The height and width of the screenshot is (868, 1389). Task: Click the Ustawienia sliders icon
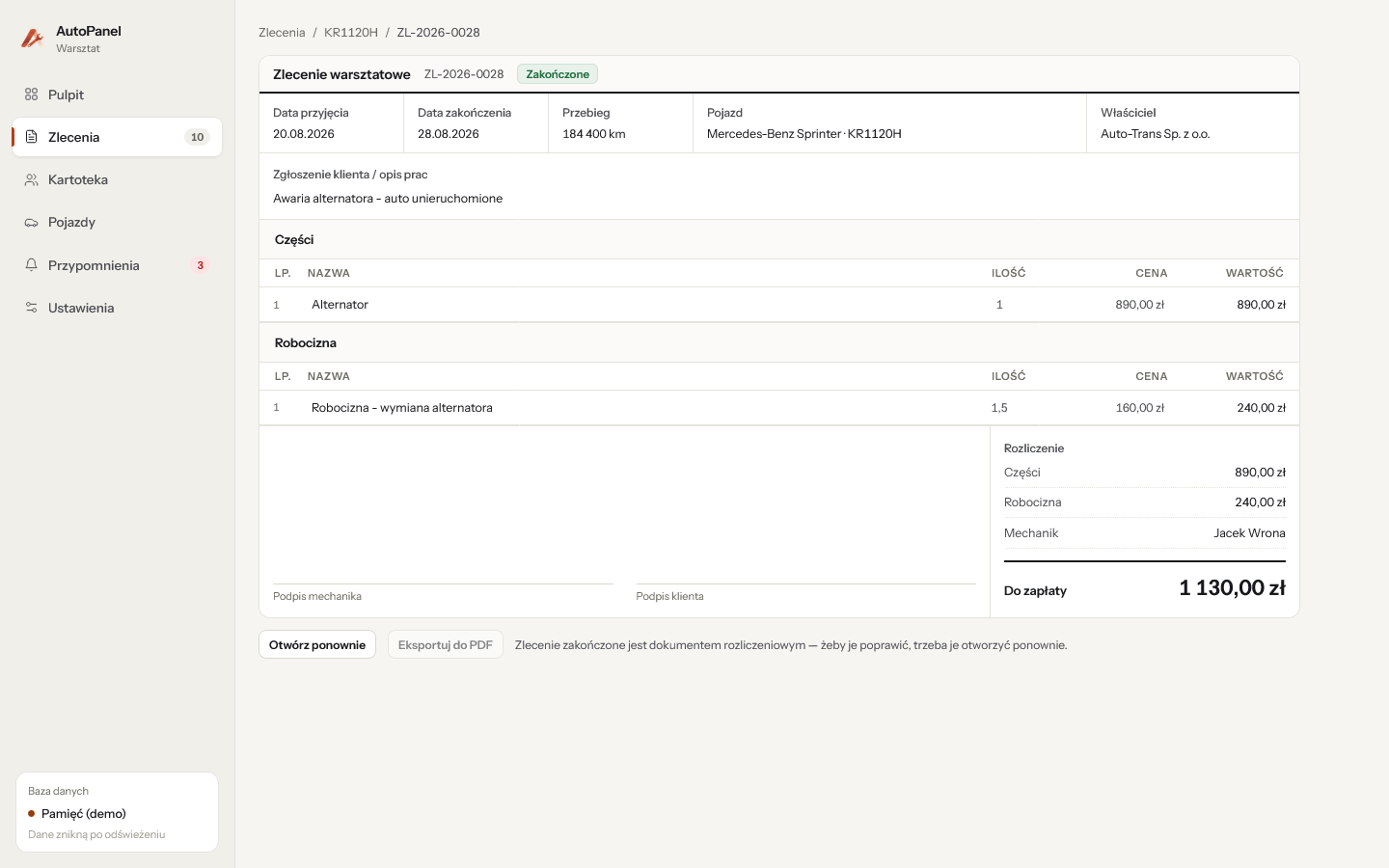(31, 308)
